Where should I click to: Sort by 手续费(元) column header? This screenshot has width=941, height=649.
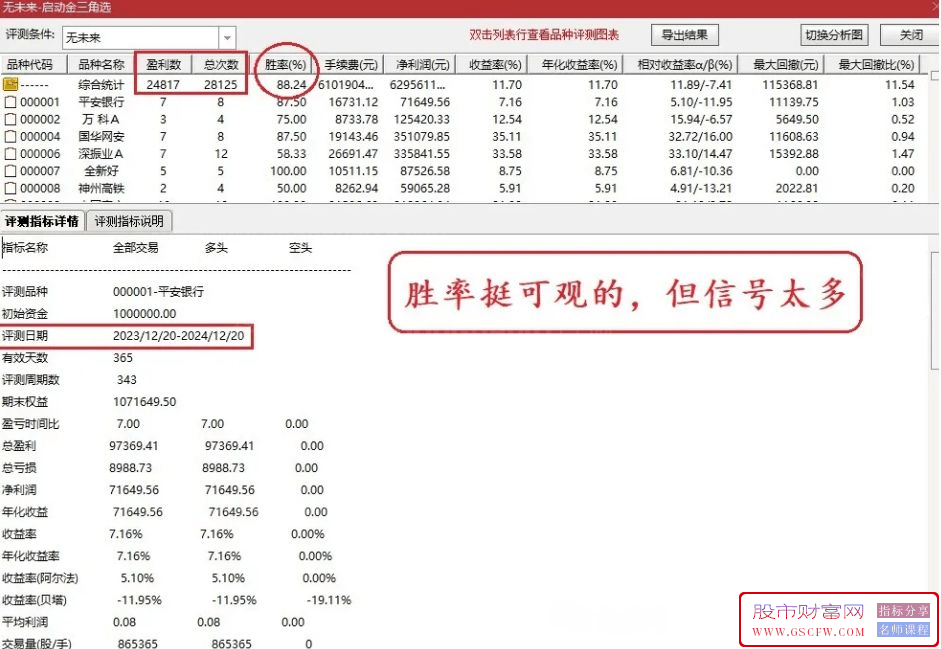point(350,64)
